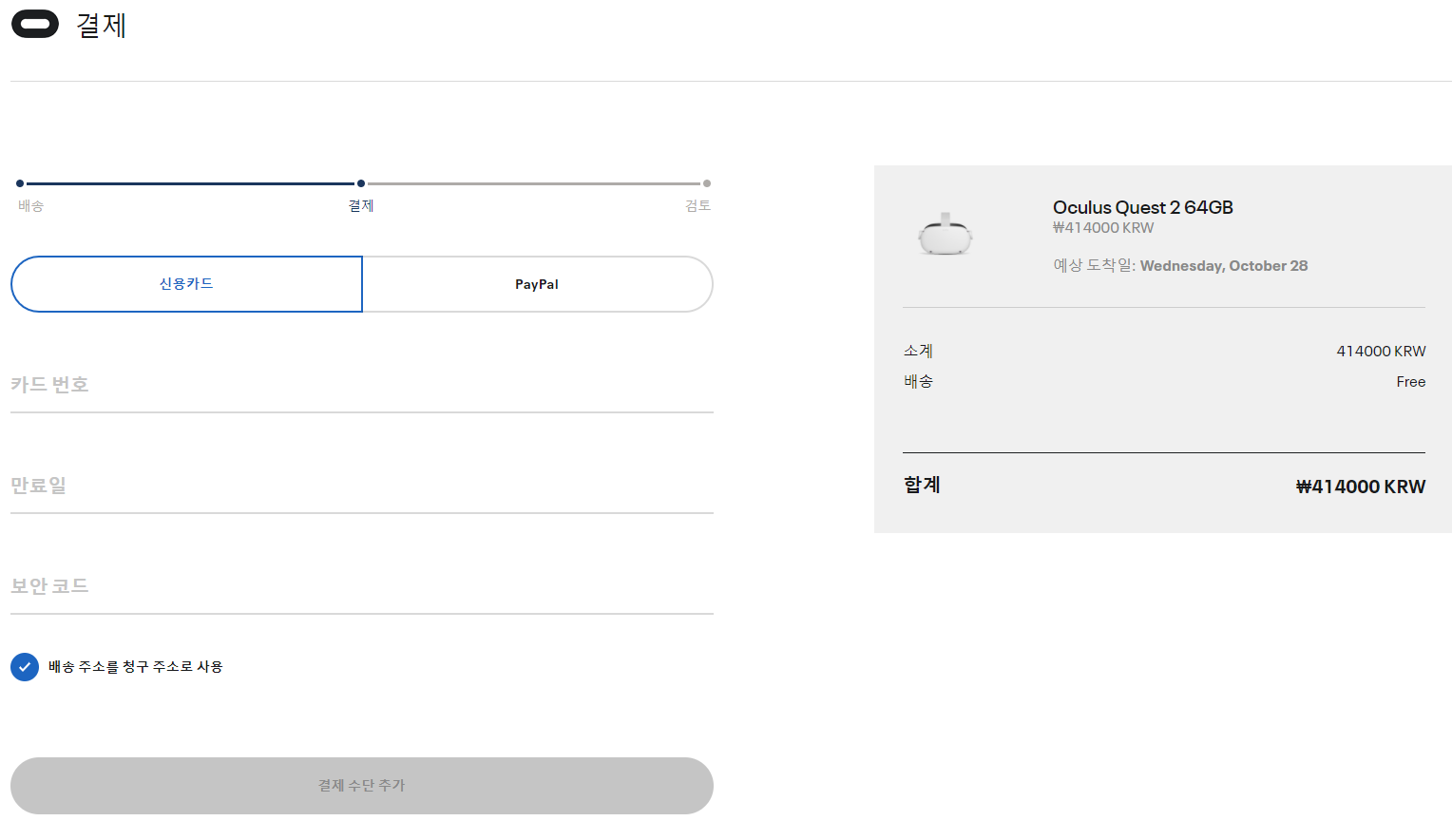Focus the 보안 코드 input field
Image resolution: width=1452 pixels, height=840 pixels.
(x=362, y=586)
